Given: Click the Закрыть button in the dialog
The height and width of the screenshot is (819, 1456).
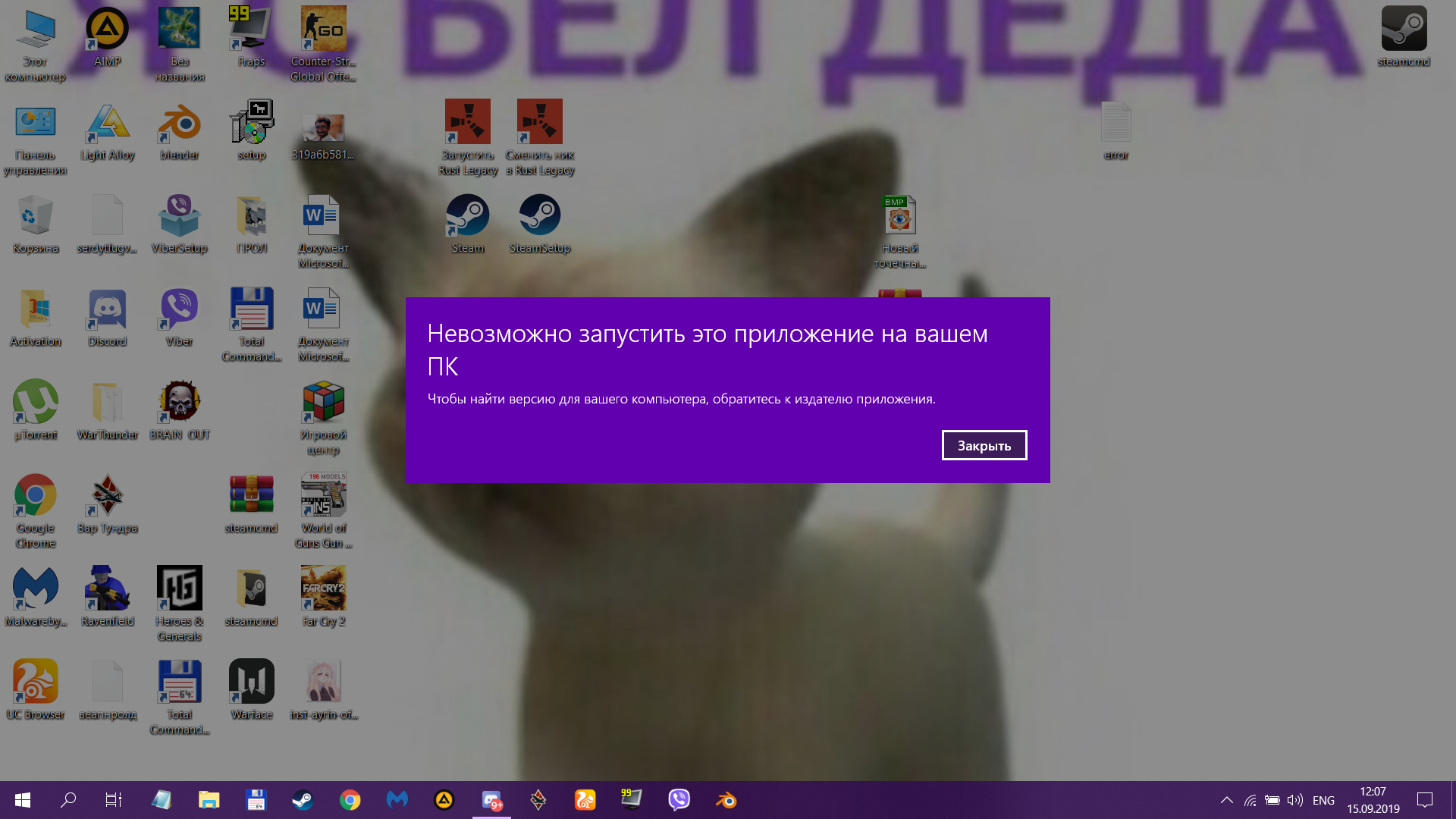Looking at the screenshot, I should click(x=984, y=445).
